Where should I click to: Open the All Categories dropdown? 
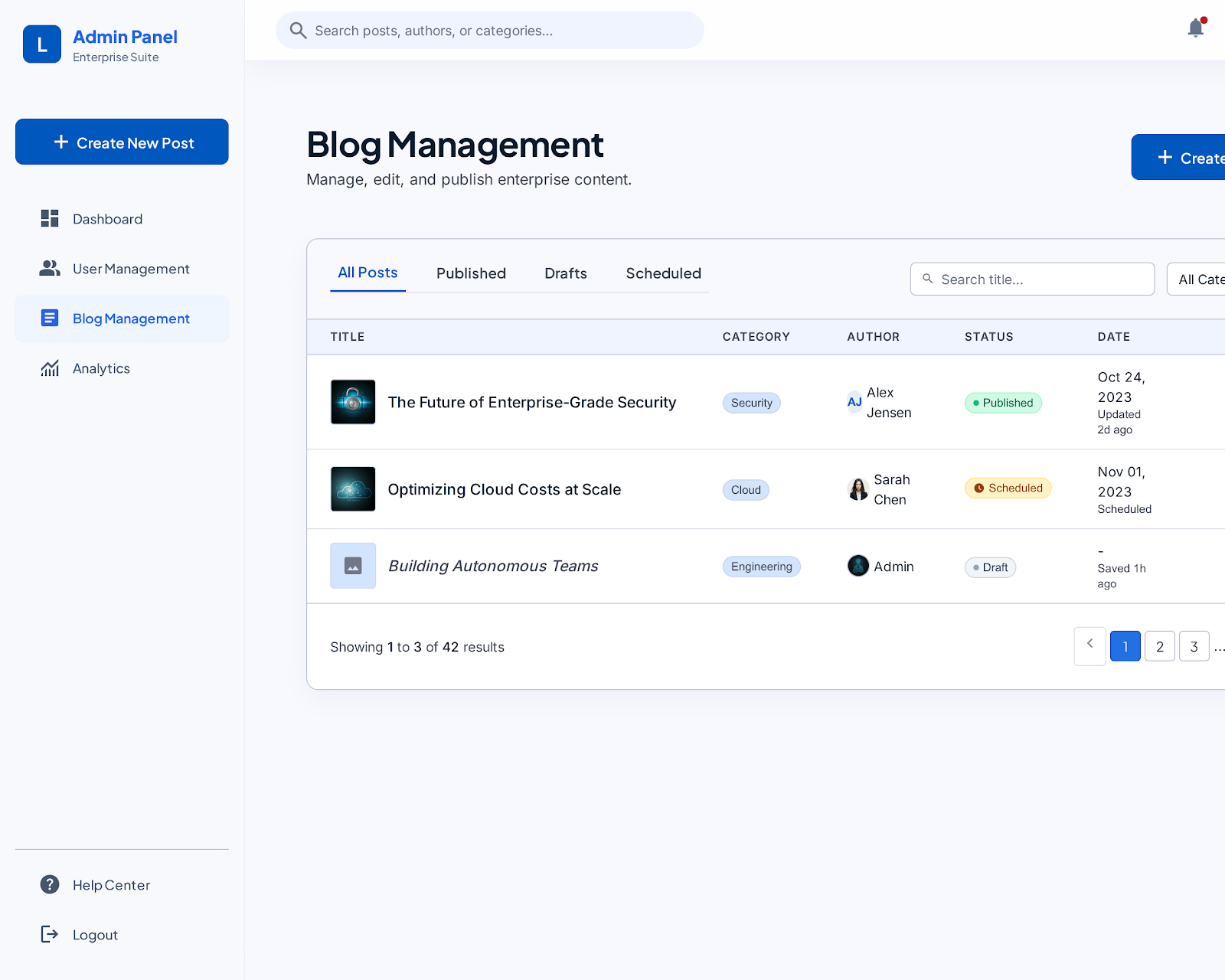[1196, 279]
